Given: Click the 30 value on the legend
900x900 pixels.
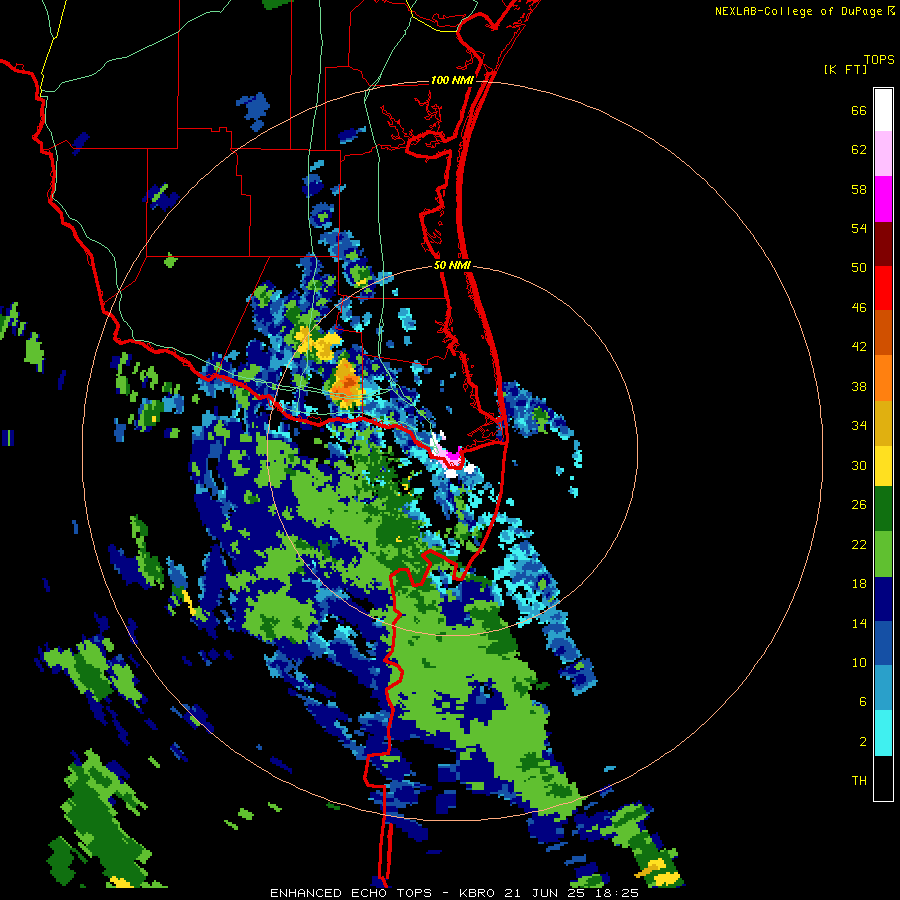Looking at the screenshot, I should pos(859,465).
